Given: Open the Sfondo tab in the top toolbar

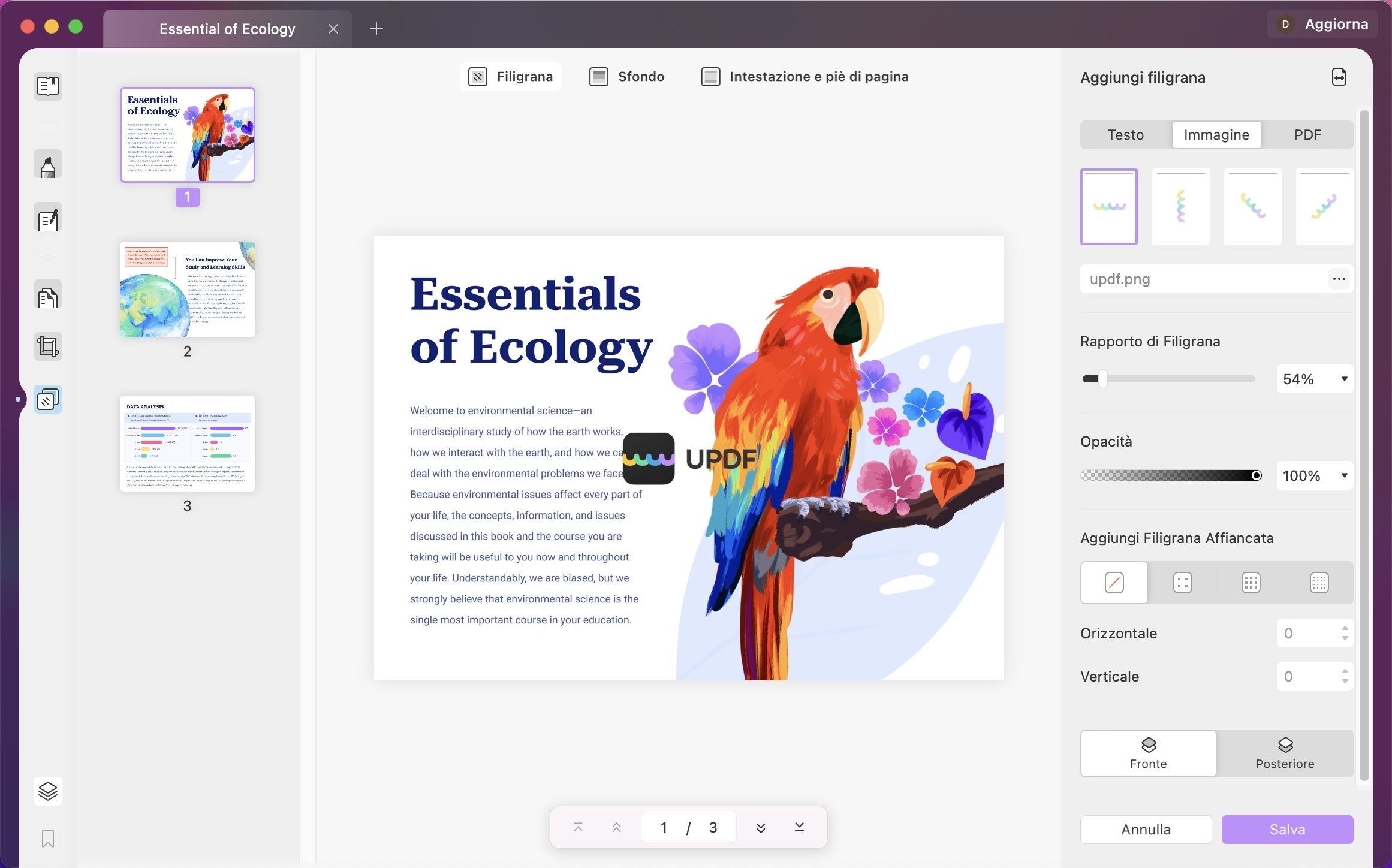Looking at the screenshot, I should [627, 77].
